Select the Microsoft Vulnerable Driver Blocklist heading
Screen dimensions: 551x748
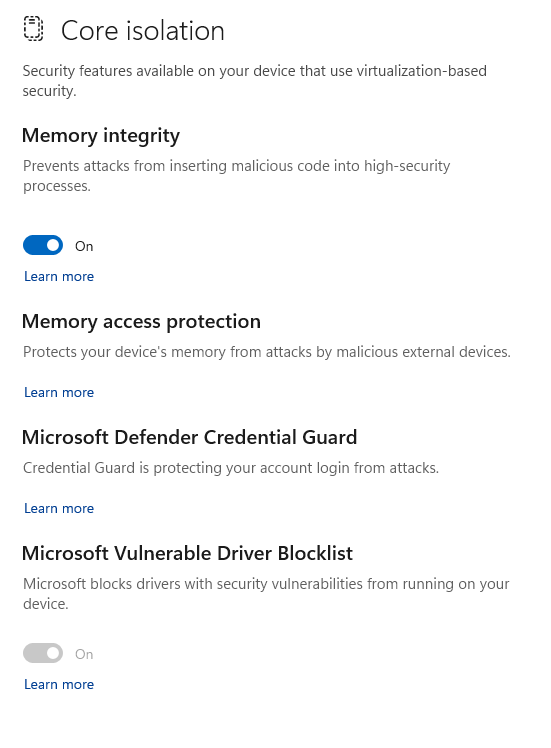(x=187, y=553)
